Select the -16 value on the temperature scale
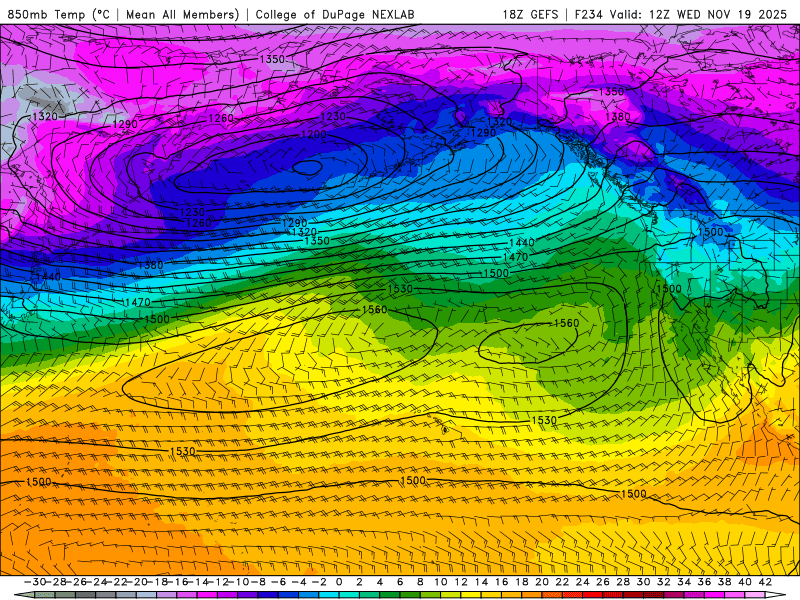Viewport: 800px width, 600px height. [178, 582]
